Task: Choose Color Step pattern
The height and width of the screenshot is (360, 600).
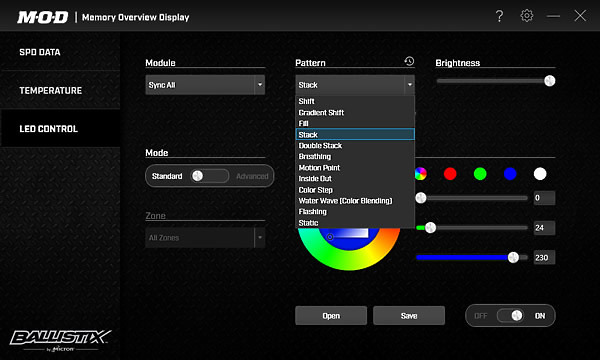Action: click(x=355, y=190)
